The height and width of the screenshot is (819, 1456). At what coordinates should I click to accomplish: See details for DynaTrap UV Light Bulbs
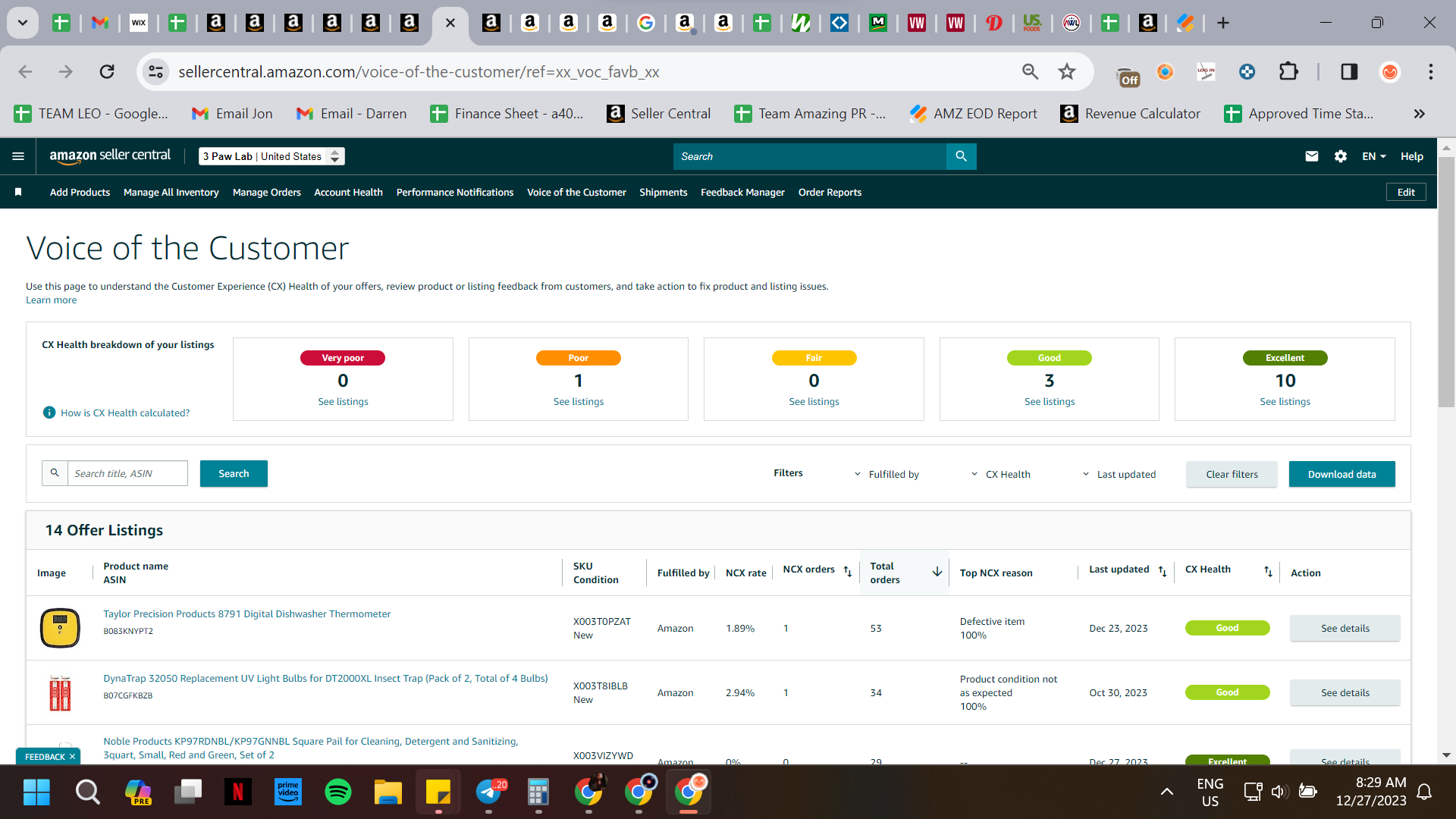(1345, 692)
